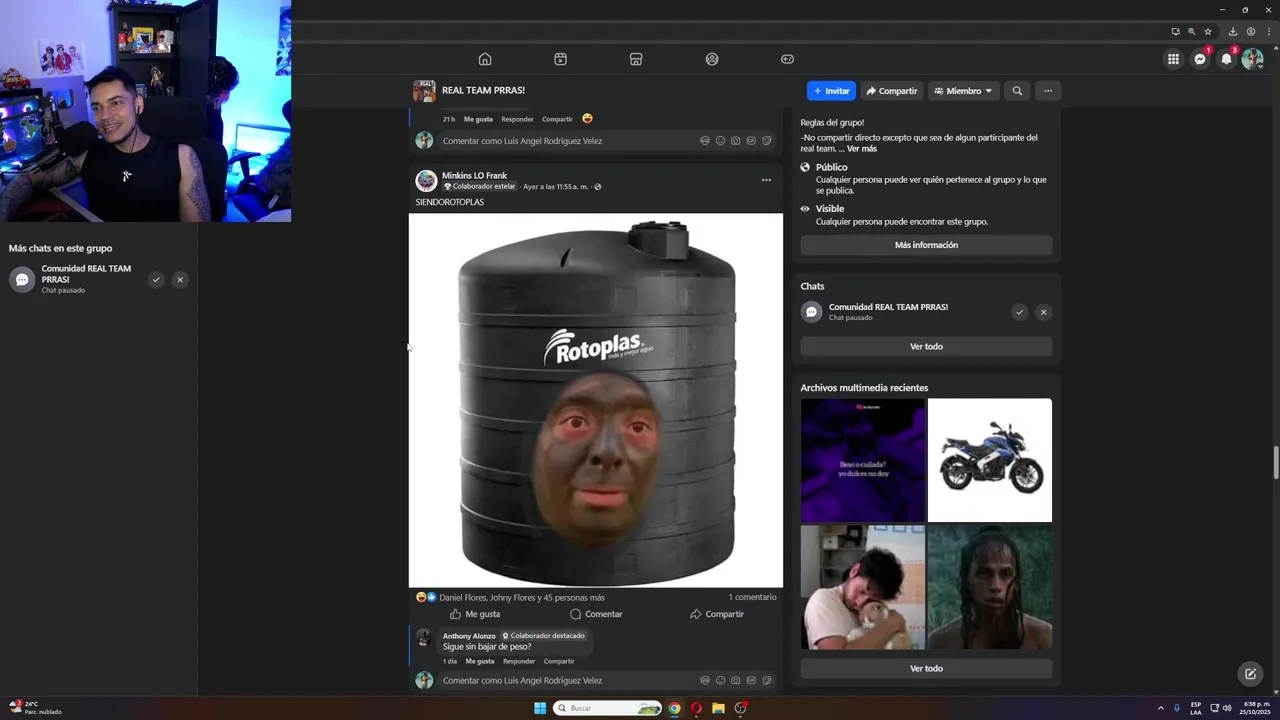This screenshot has width=1280, height=720.
Task: Expand group rules with Ver más
Action: tap(862, 148)
